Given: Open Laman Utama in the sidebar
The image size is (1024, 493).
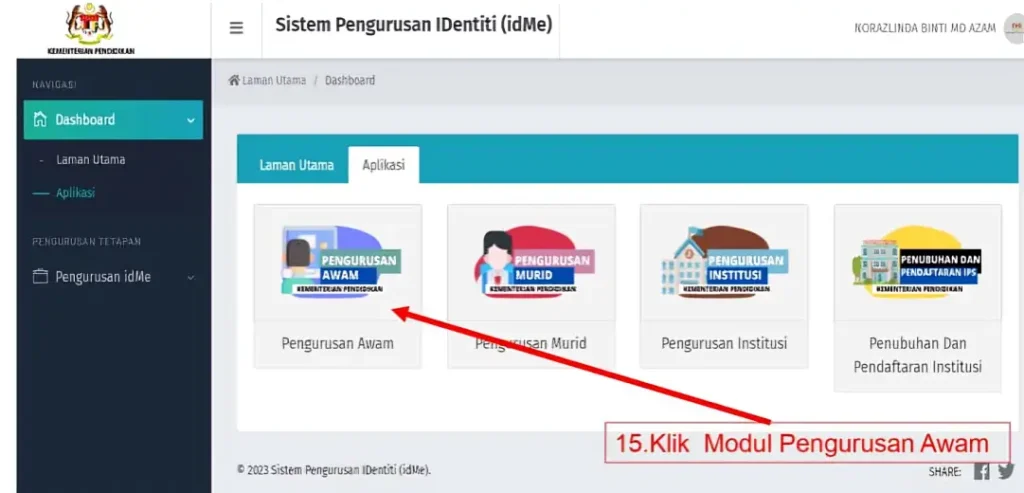Looking at the screenshot, I should (x=91, y=160).
